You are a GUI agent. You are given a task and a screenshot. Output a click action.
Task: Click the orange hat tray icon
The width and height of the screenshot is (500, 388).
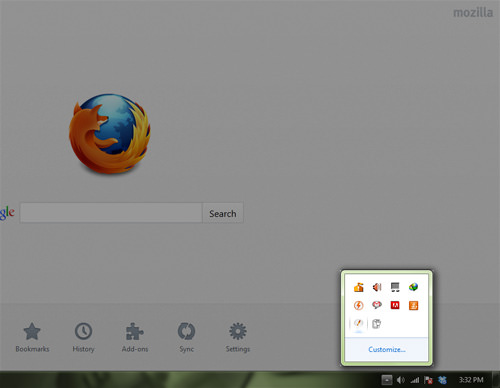(359, 287)
